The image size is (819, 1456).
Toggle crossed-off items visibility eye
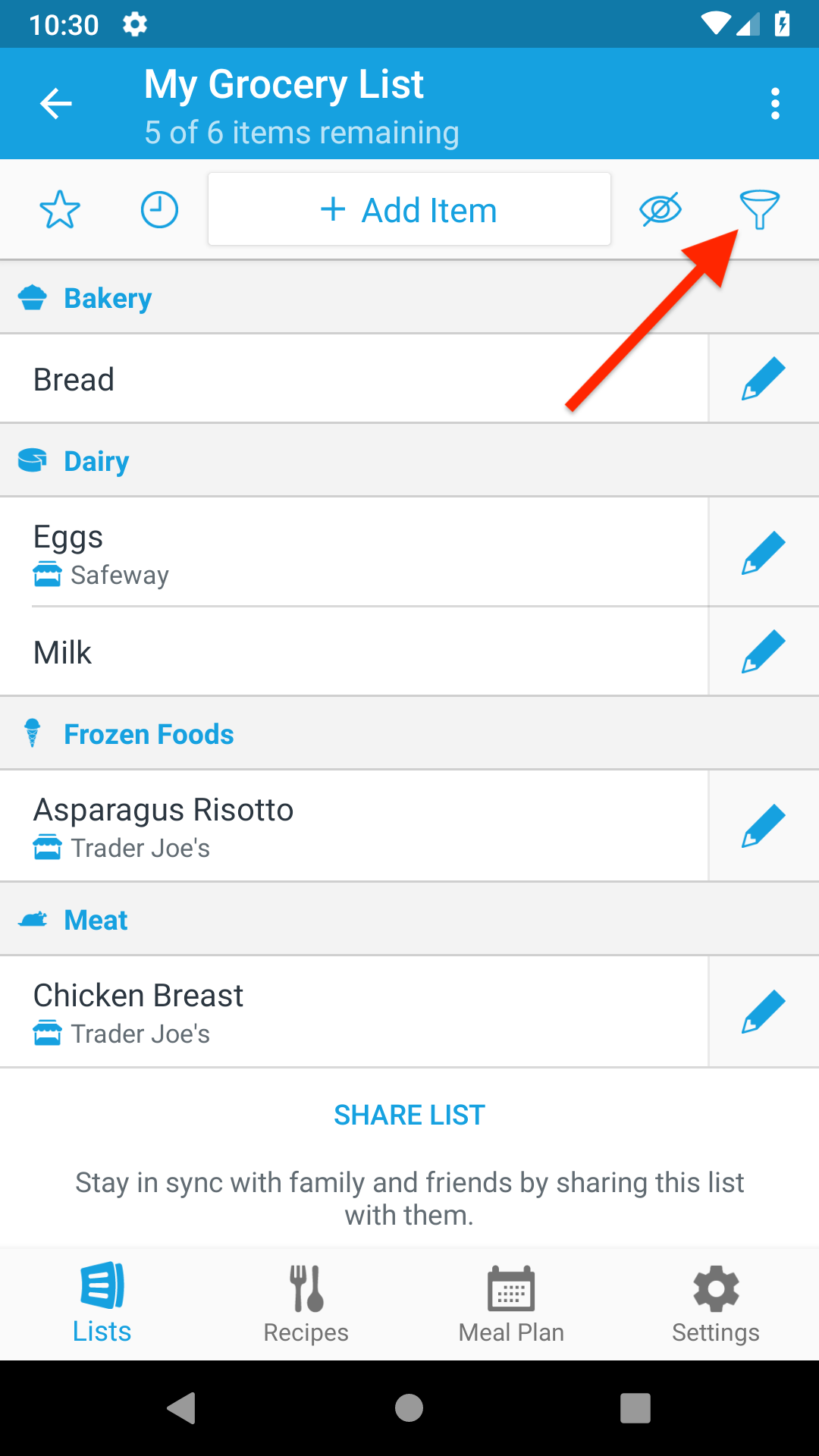tap(661, 210)
